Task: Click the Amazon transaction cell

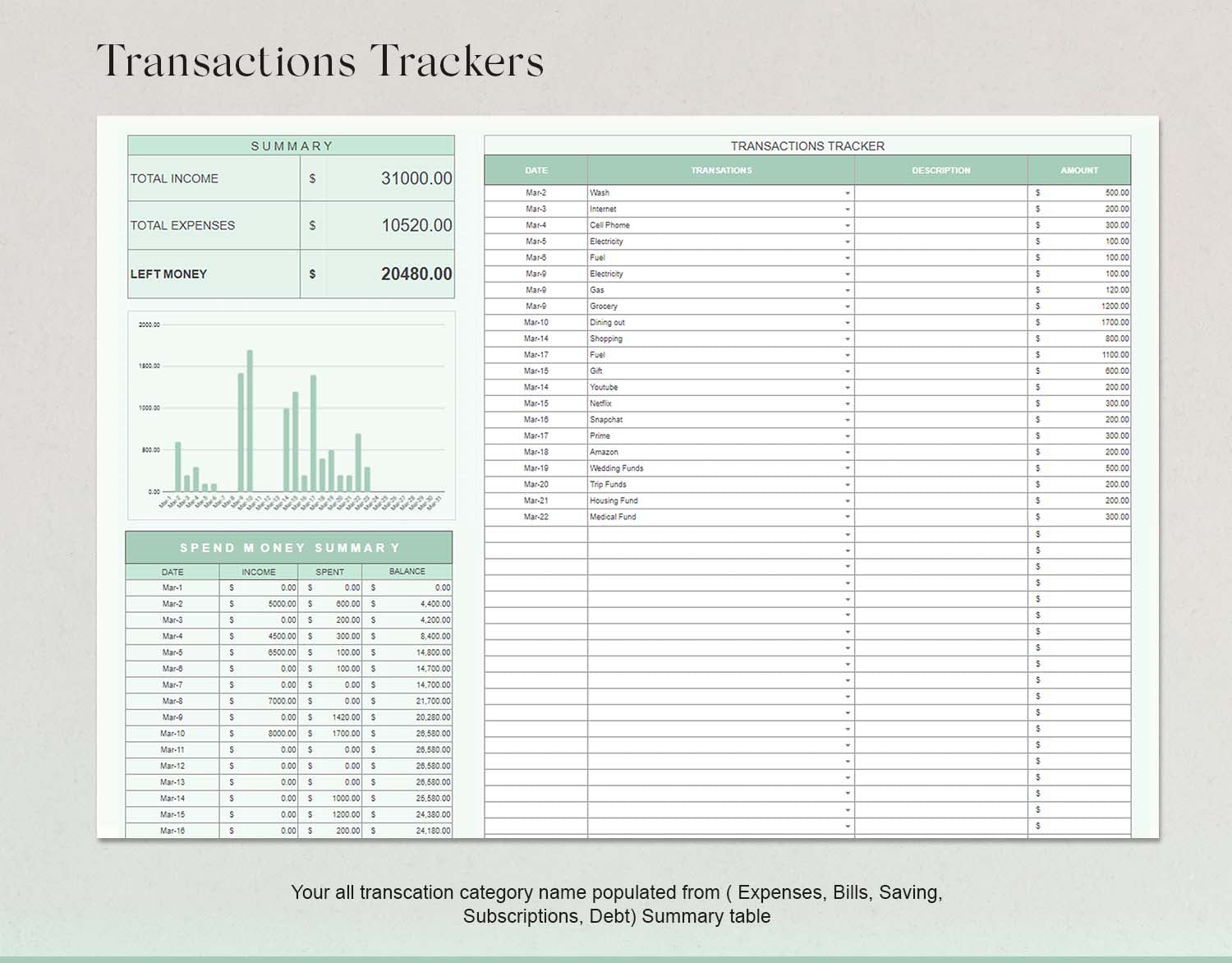Action: [721, 452]
